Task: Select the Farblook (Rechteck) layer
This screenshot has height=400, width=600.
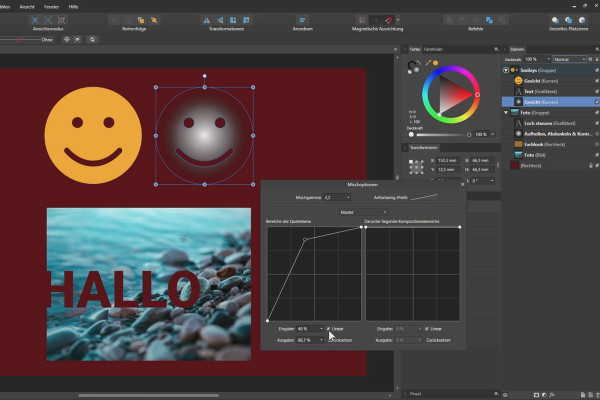Action: pos(550,144)
